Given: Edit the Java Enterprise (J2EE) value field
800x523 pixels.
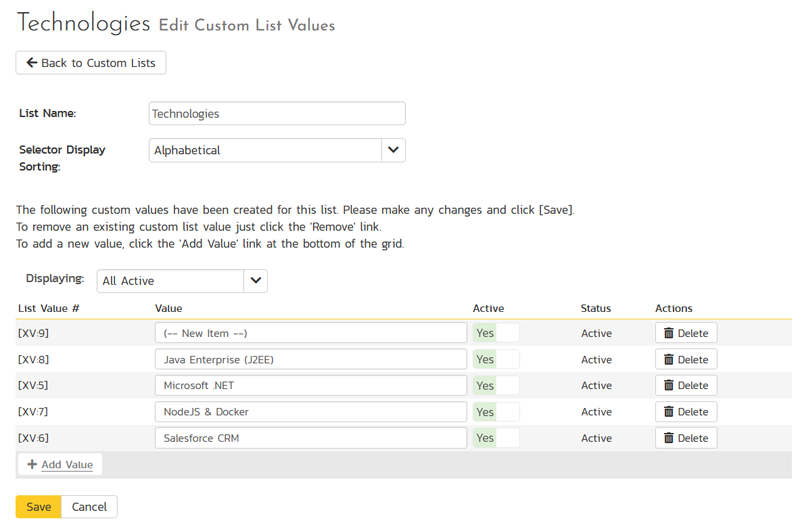Looking at the screenshot, I should (x=311, y=359).
